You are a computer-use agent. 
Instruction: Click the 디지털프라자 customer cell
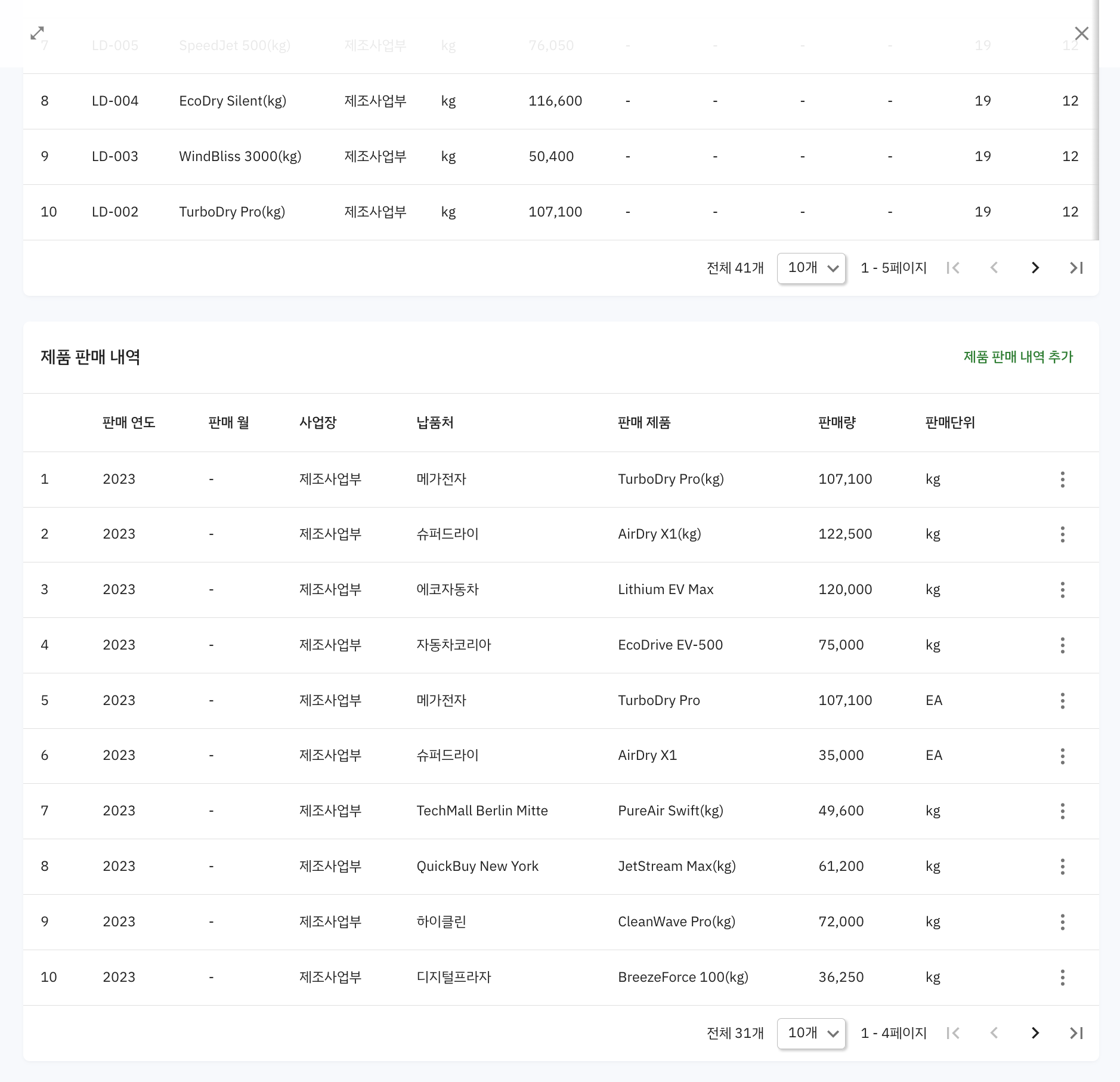pos(453,977)
